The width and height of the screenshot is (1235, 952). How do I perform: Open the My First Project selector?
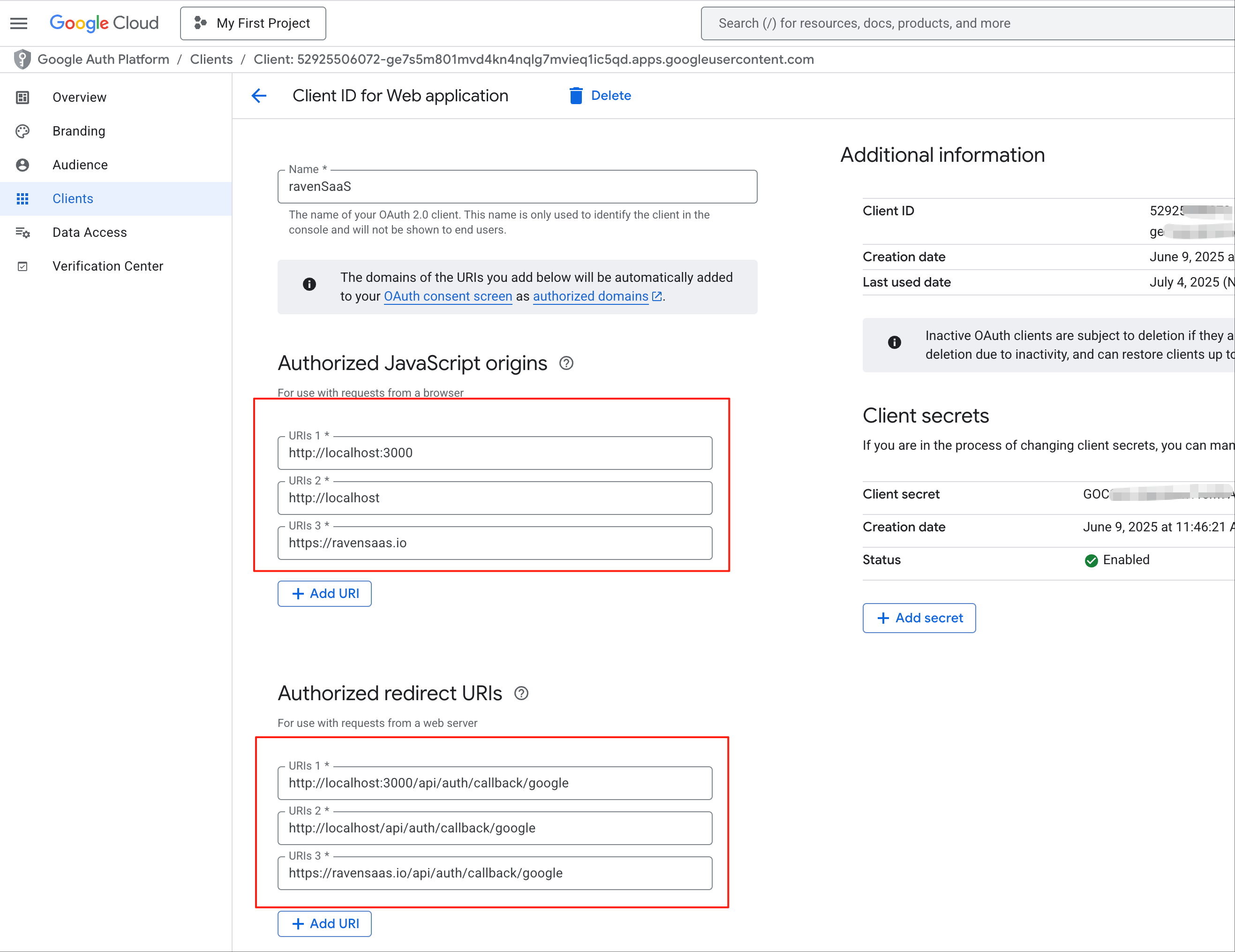253,23
